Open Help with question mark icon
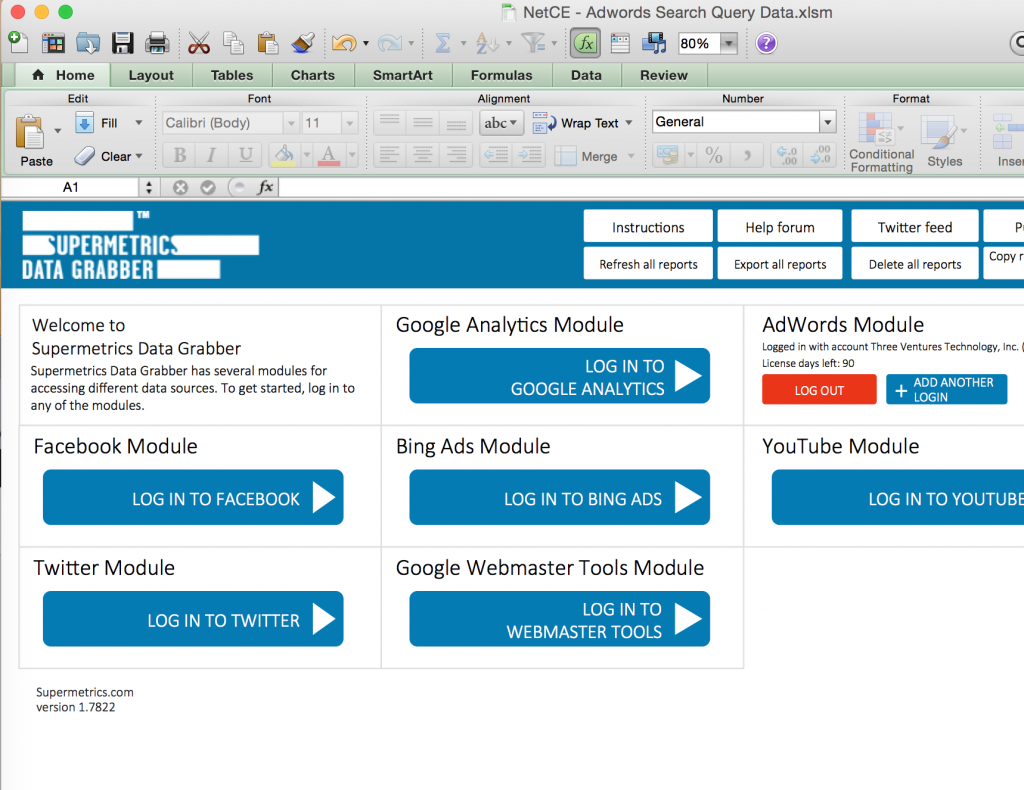Viewport: 1024px width, 790px height. tap(766, 44)
